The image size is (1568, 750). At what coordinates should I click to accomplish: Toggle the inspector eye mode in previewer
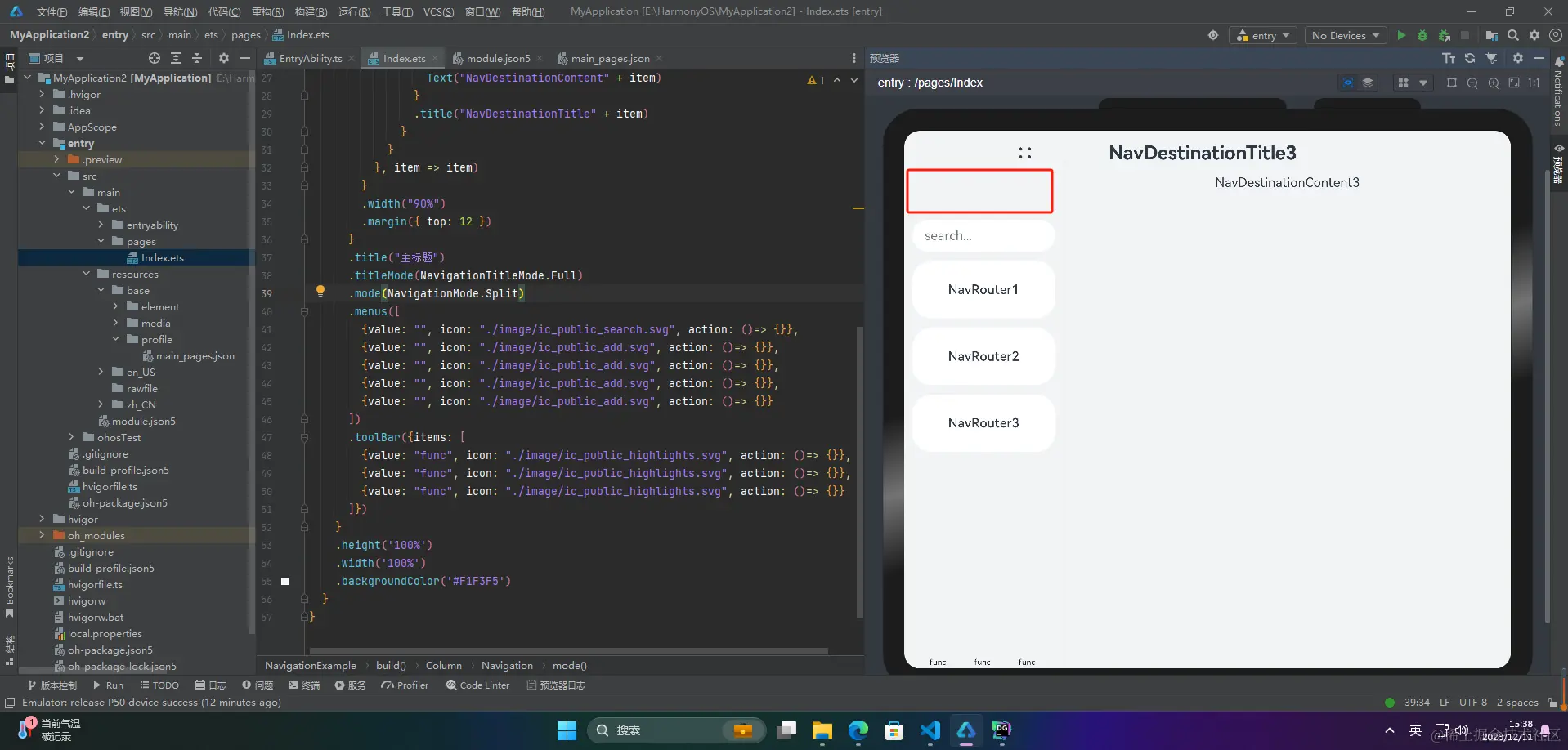1348,83
